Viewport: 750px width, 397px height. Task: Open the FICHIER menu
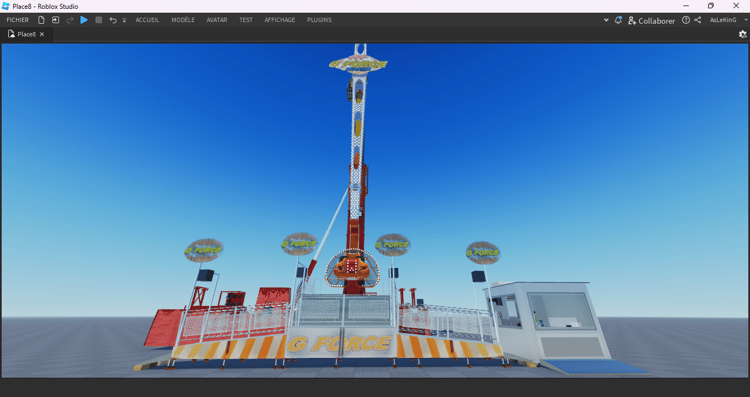[x=18, y=20]
